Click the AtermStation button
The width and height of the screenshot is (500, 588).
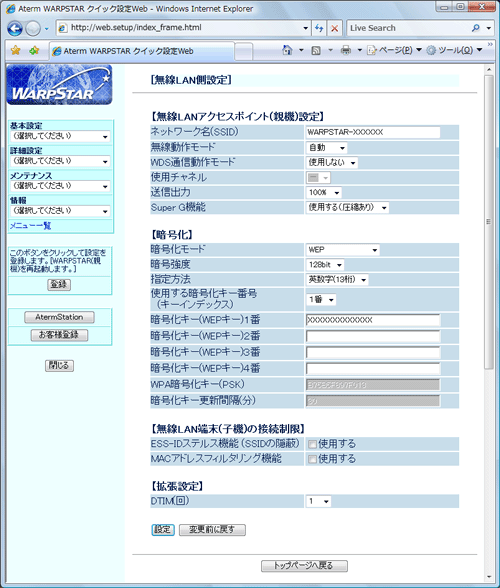[x=59, y=317]
